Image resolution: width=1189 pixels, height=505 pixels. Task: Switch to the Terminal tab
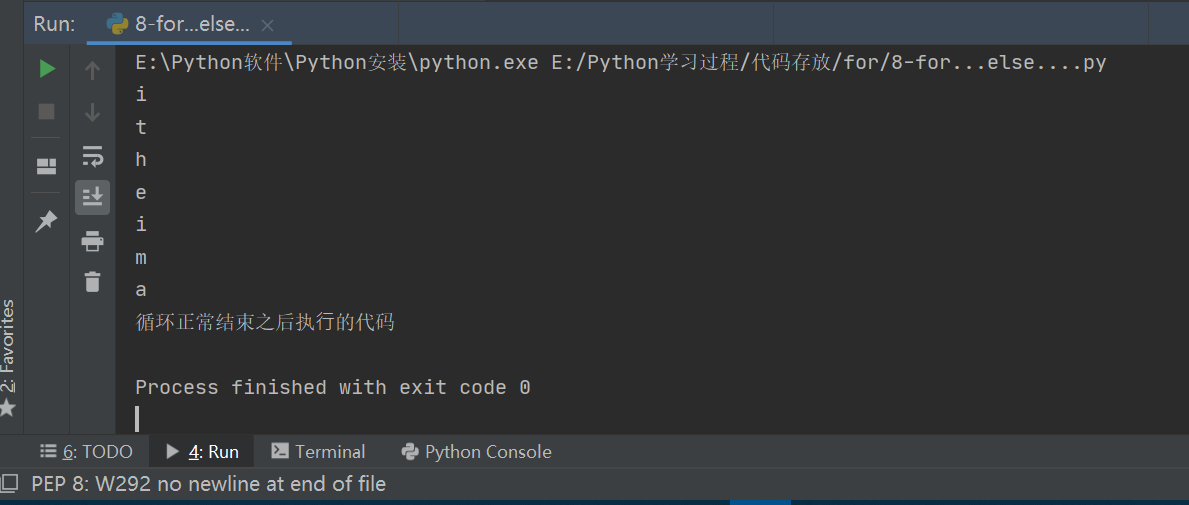pyautogui.click(x=319, y=452)
